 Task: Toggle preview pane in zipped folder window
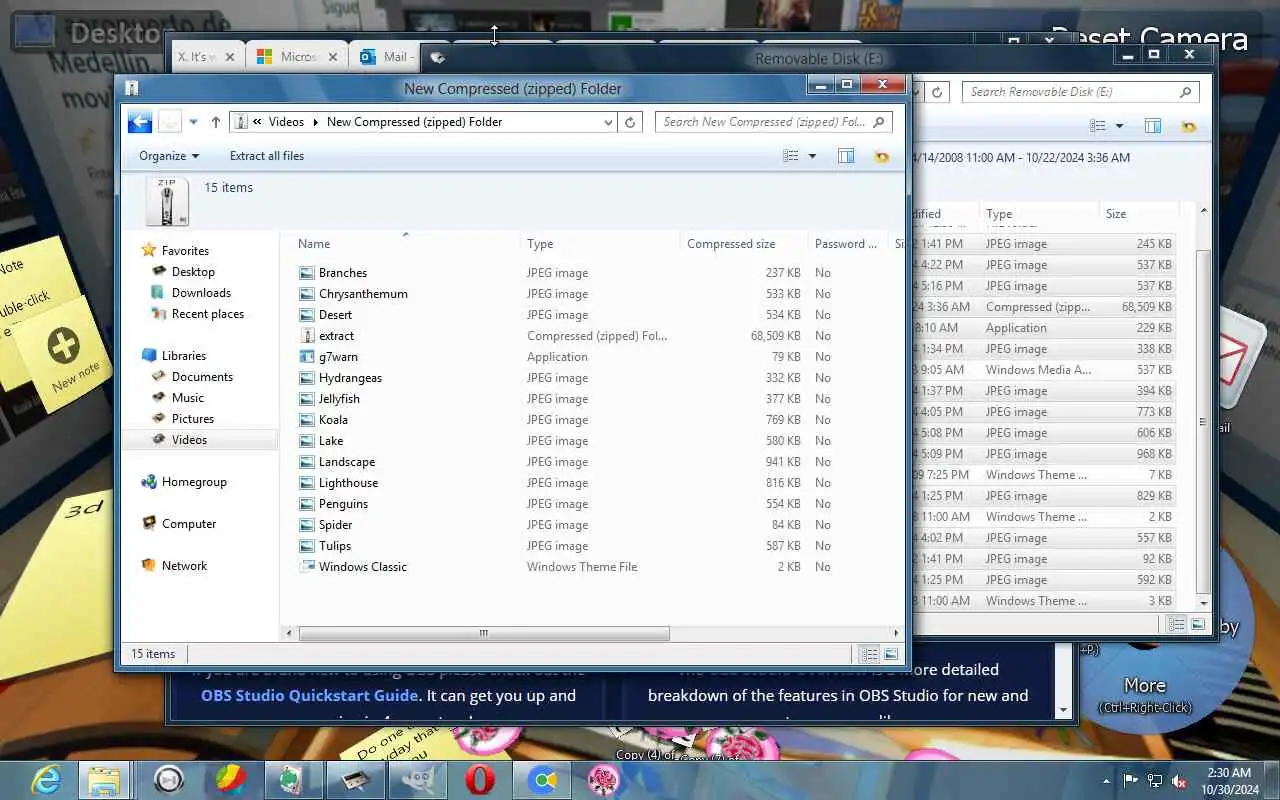pyautogui.click(x=846, y=156)
